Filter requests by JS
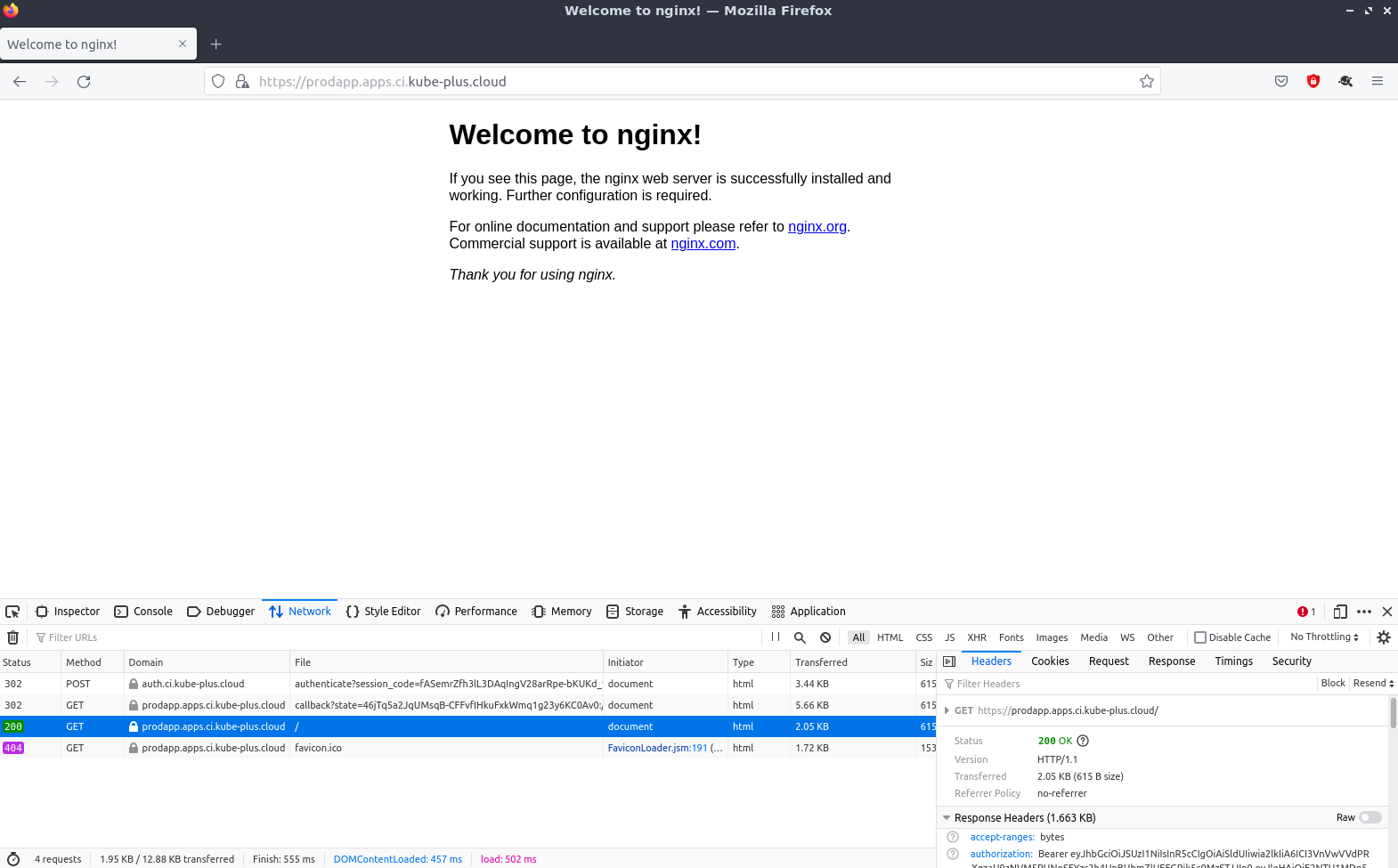The image size is (1398, 868). (x=950, y=637)
